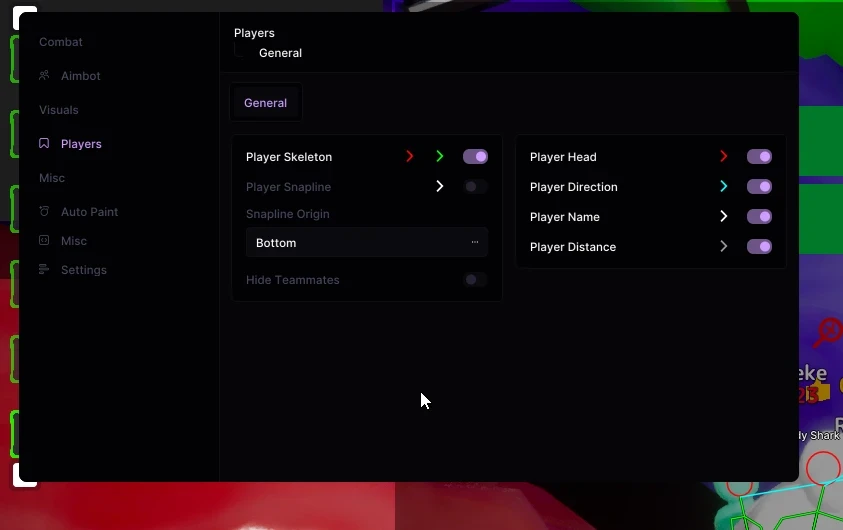Click the Players bookmark icon in sidebar
Image resolution: width=843 pixels, height=530 pixels.
(44, 143)
